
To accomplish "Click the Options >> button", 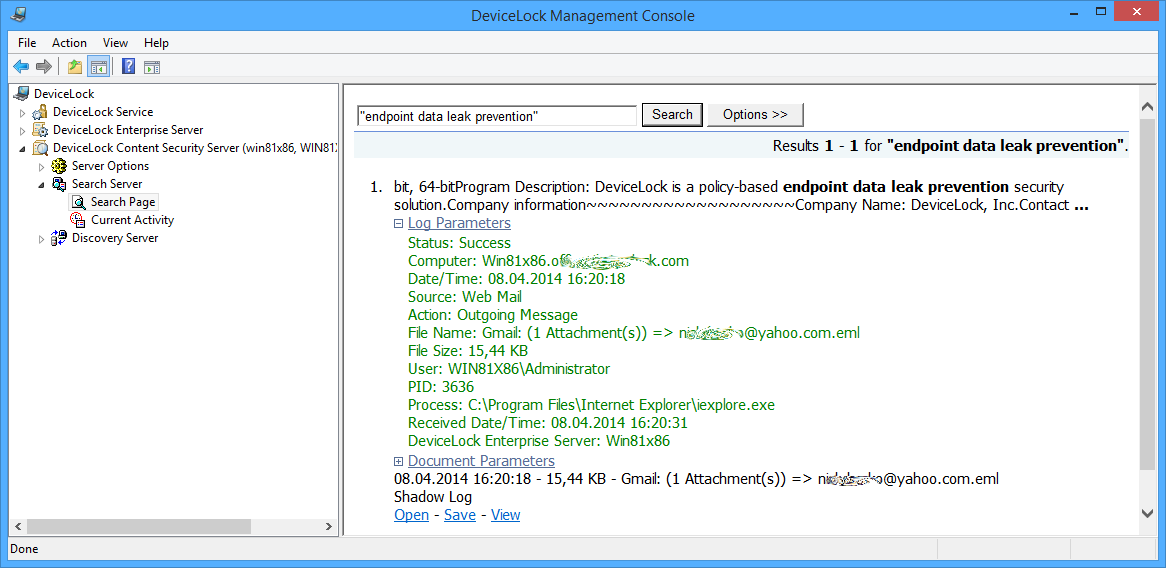I will click(755, 114).
